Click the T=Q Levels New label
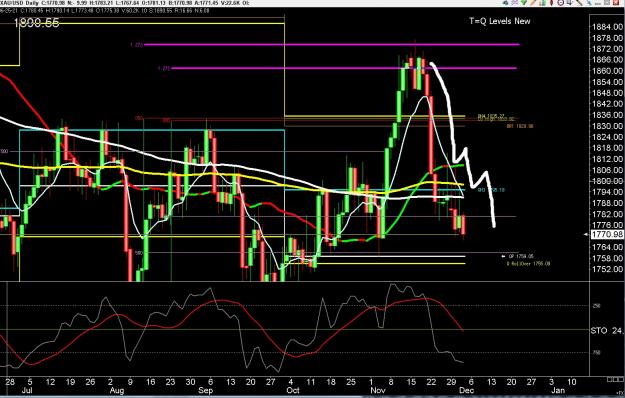This screenshot has width=625, height=398. [x=500, y=21]
